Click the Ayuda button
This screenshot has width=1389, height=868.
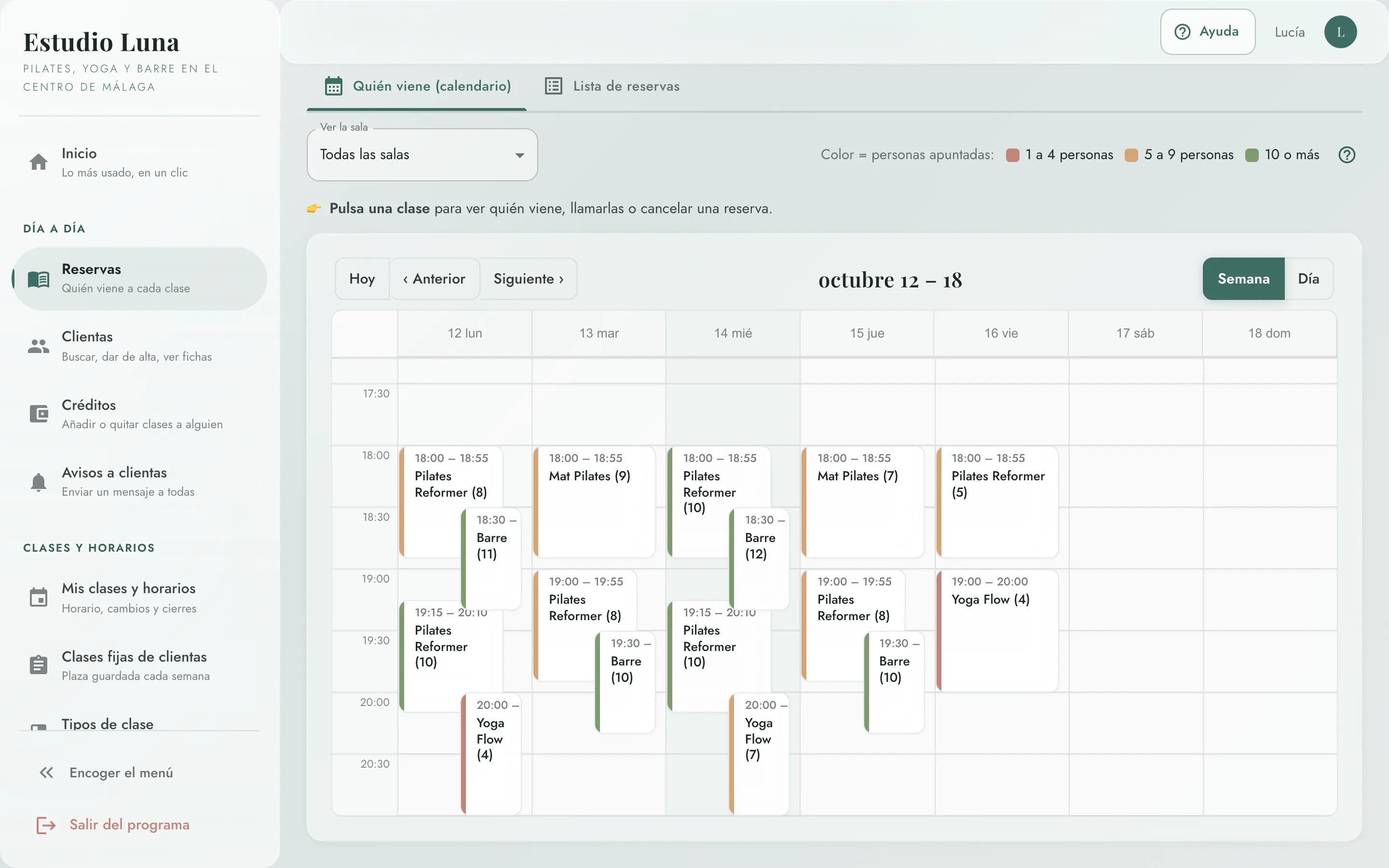tap(1208, 32)
